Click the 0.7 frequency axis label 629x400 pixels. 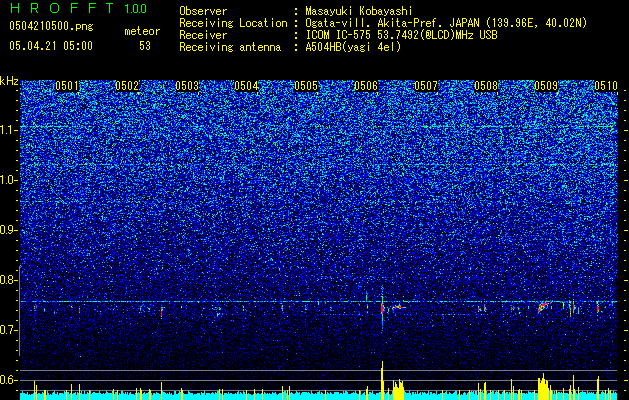click(8, 330)
